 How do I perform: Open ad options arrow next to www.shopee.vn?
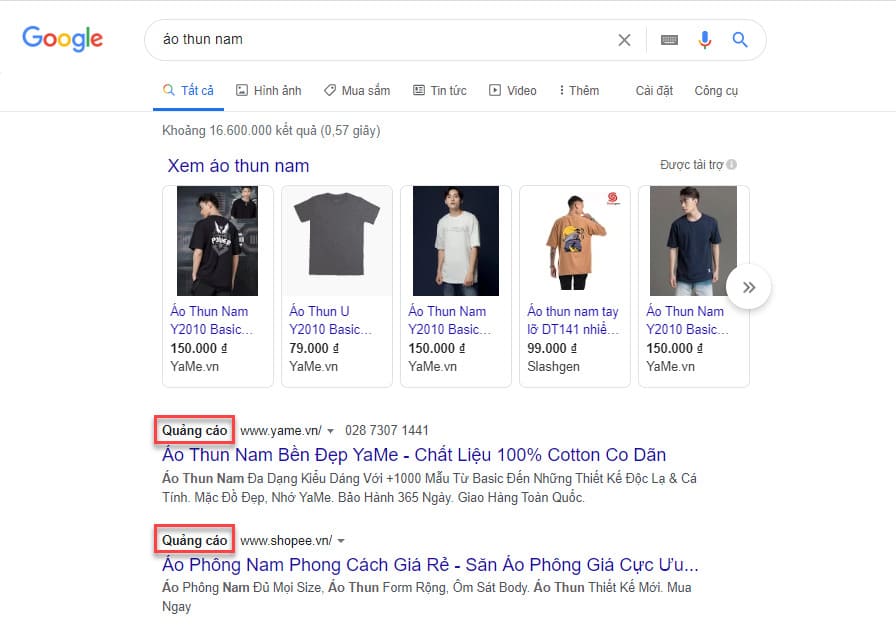pyautogui.click(x=340, y=539)
